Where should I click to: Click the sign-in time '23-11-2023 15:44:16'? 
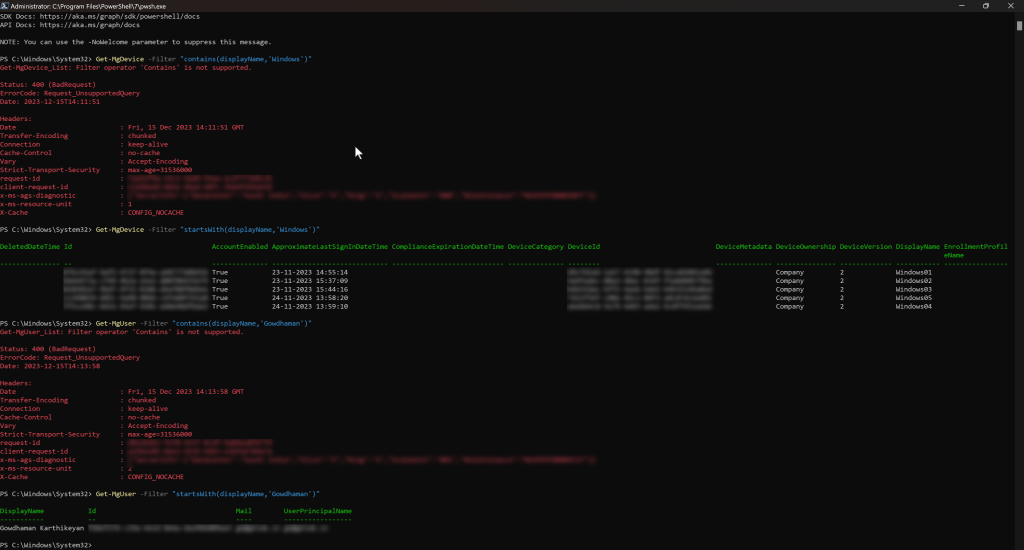(x=310, y=289)
